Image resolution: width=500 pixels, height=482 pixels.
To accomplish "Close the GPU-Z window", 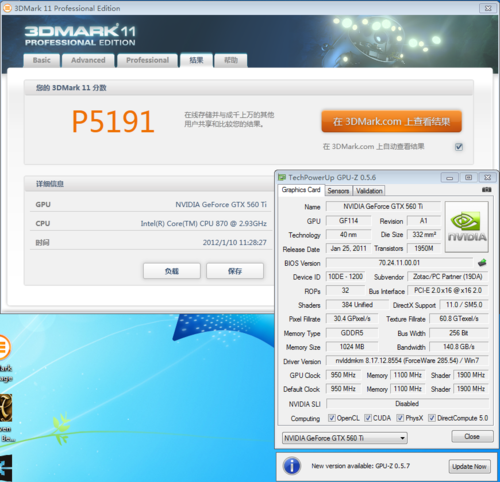I will (487, 177).
